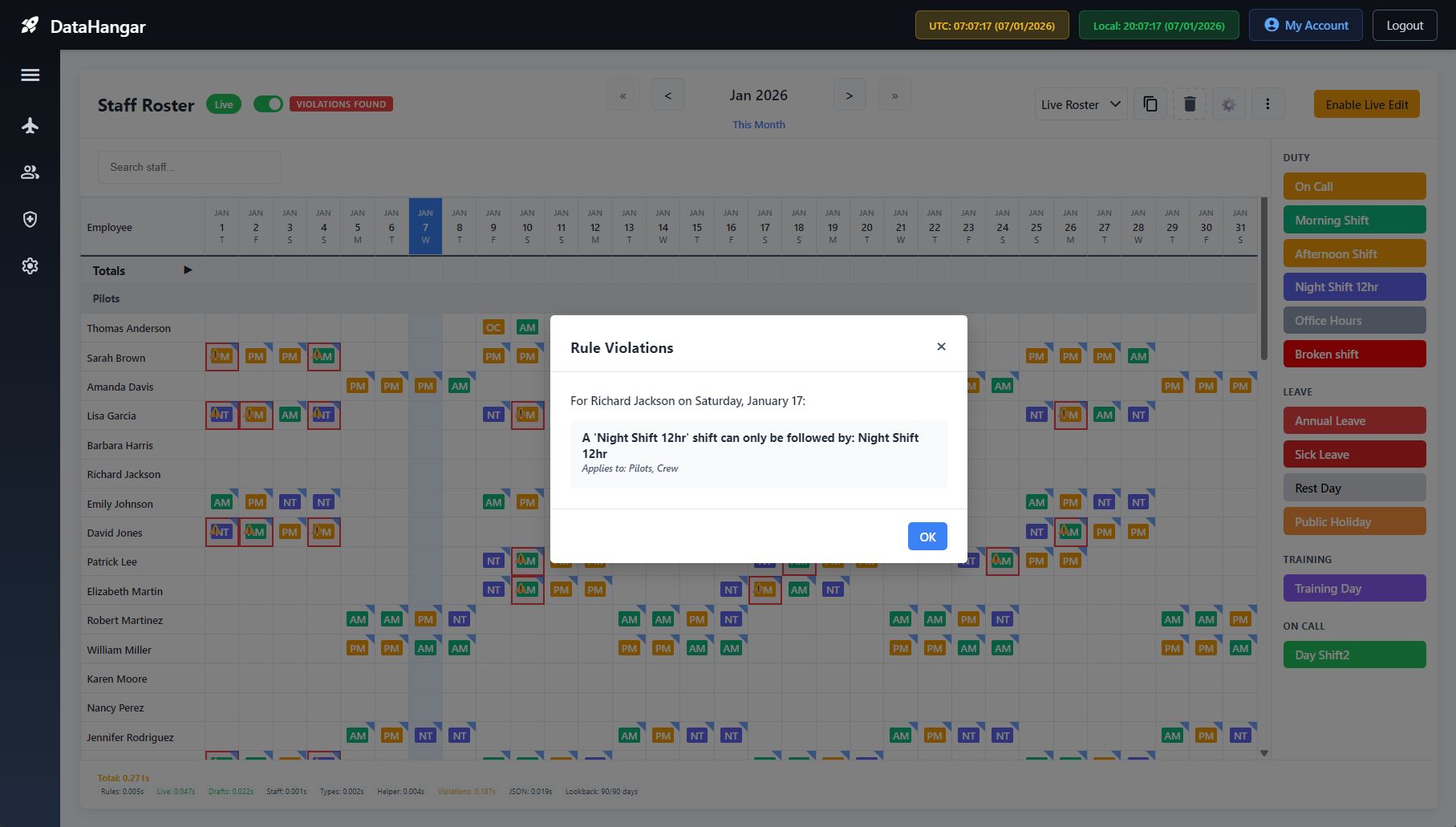Go to the next month arrow
1456x827 pixels.
(x=849, y=95)
